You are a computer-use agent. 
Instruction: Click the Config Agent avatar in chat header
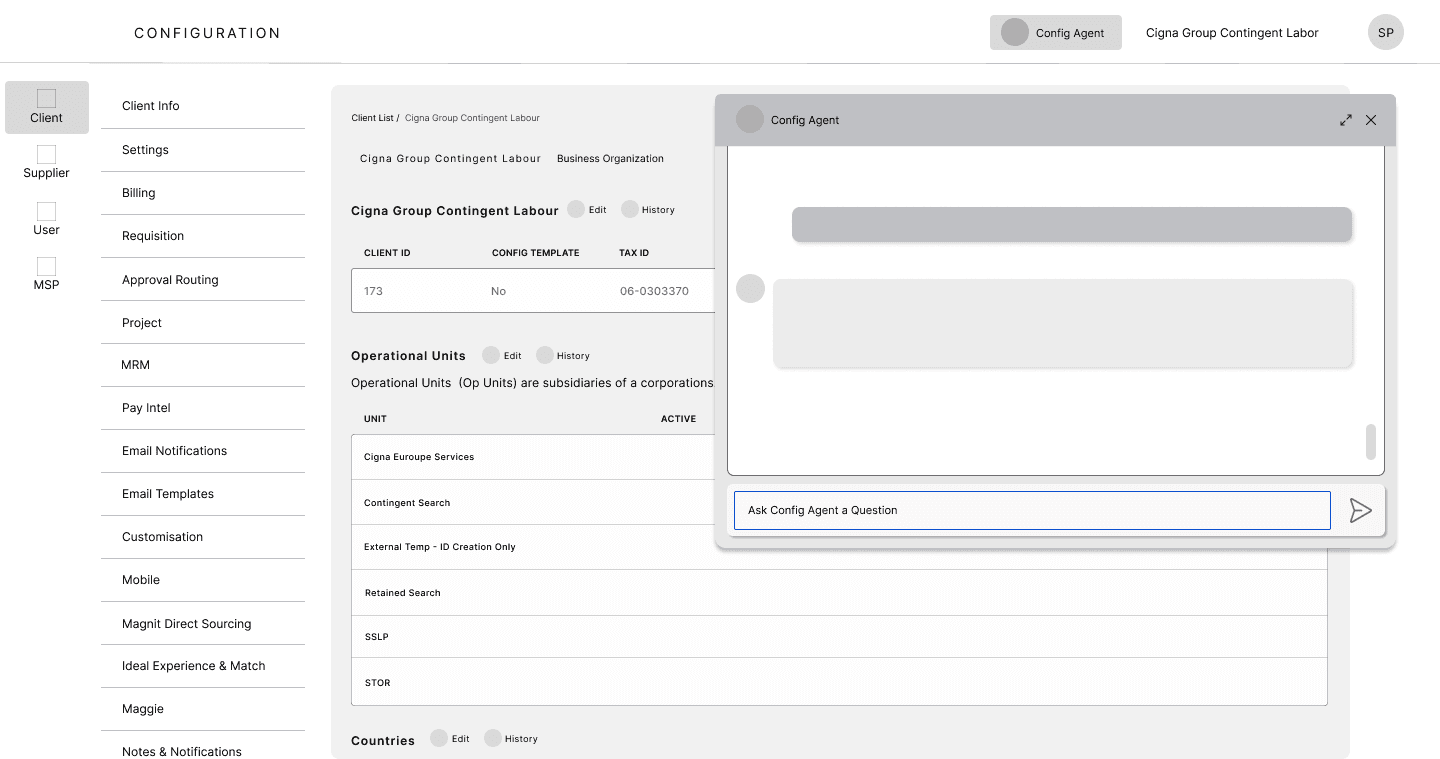tap(750, 120)
